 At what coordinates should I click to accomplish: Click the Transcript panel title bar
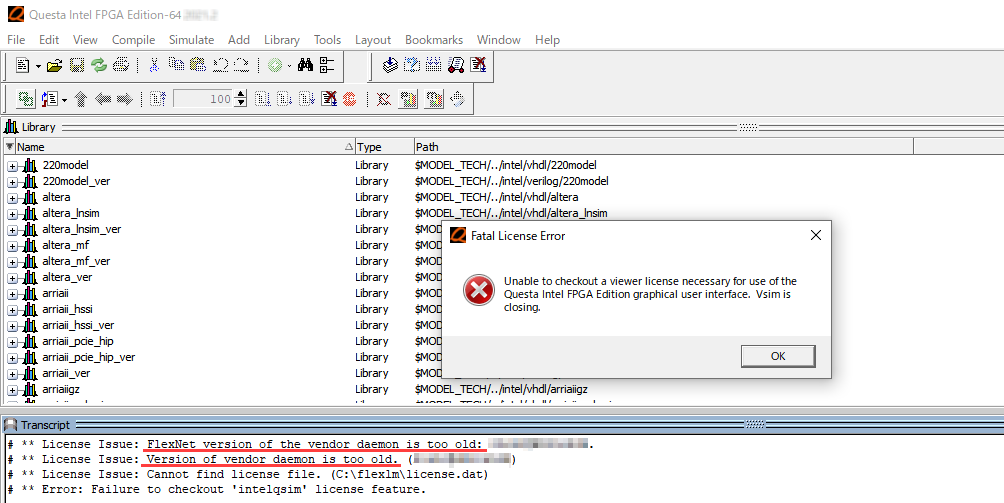pyautogui.click(x=502, y=424)
